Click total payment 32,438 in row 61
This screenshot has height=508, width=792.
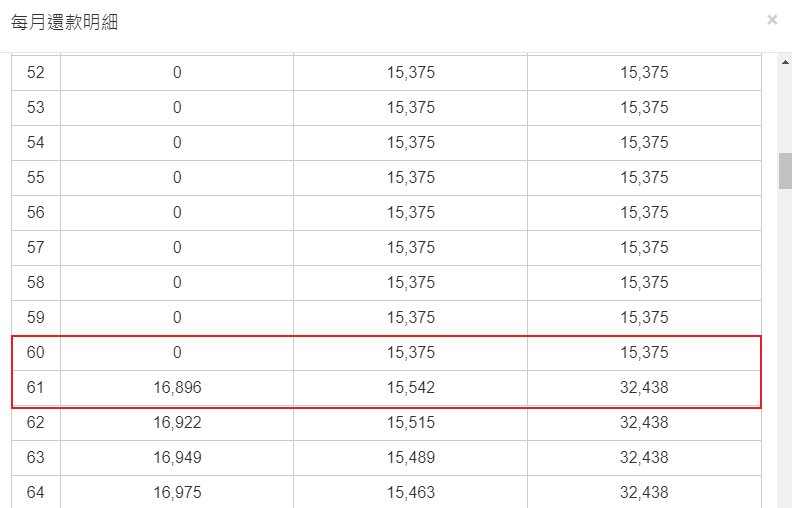click(x=644, y=388)
